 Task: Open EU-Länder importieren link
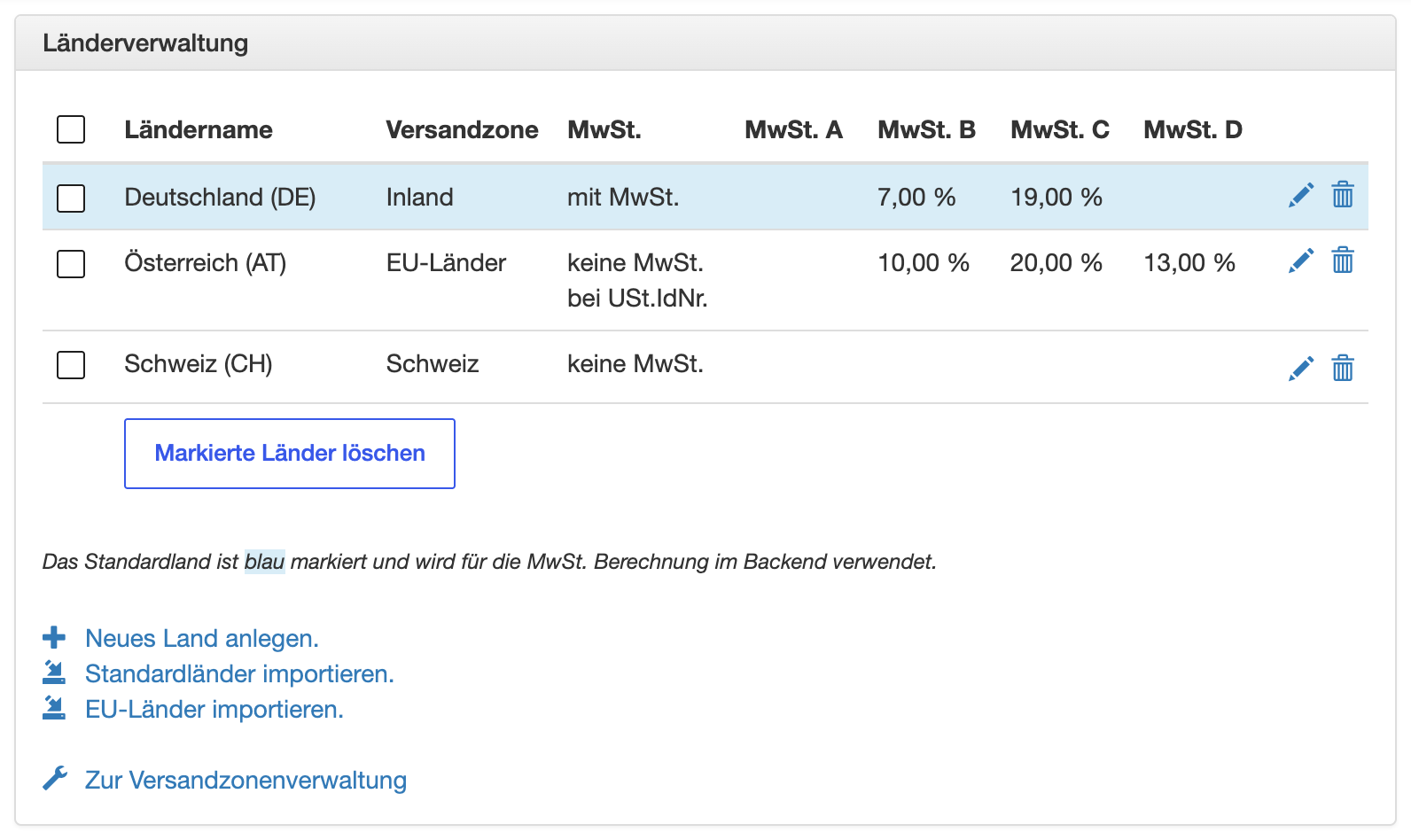click(214, 709)
